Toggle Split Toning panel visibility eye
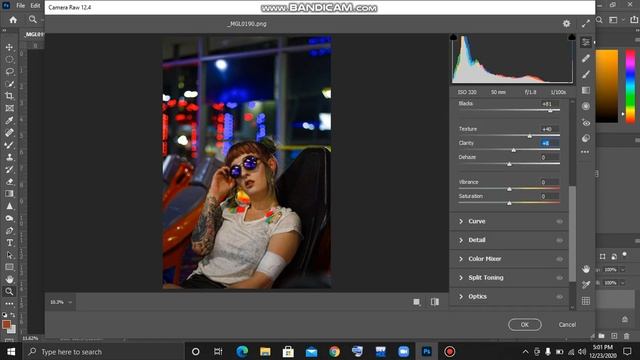This screenshot has width=640, height=360. pyautogui.click(x=560, y=278)
